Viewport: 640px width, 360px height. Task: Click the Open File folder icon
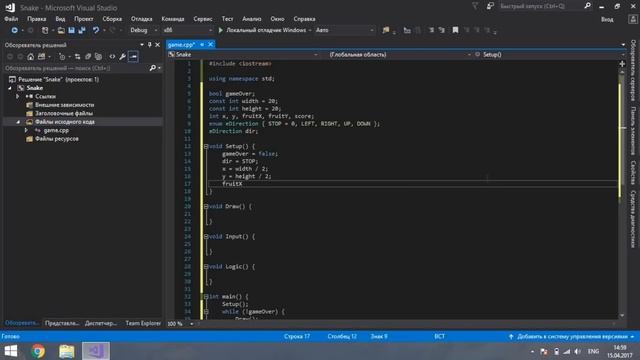61,30
